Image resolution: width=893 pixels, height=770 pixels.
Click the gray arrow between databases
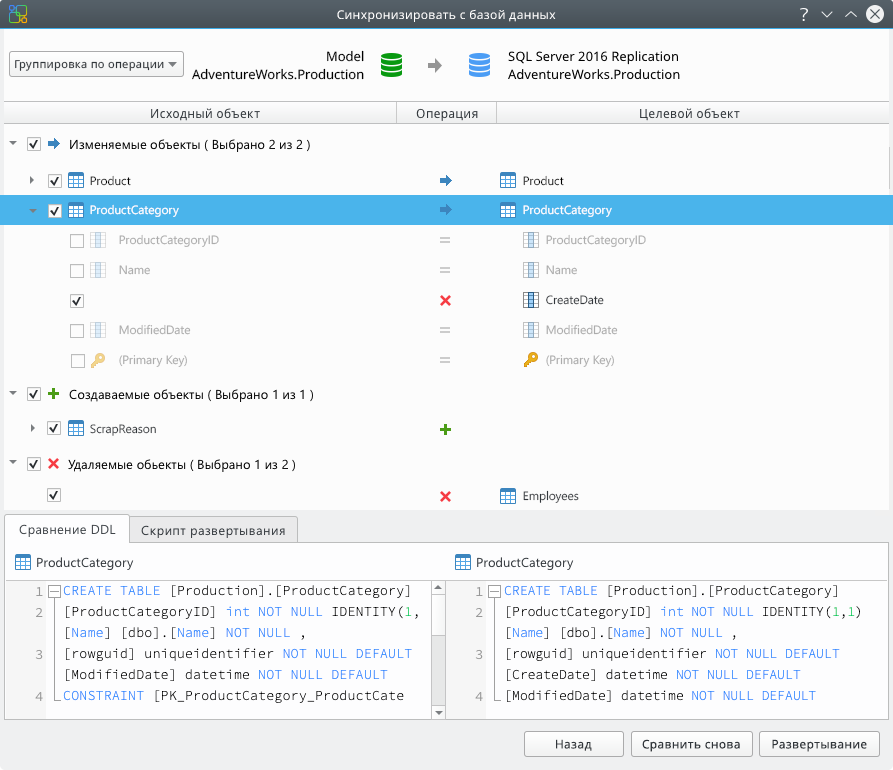[435, 65]
